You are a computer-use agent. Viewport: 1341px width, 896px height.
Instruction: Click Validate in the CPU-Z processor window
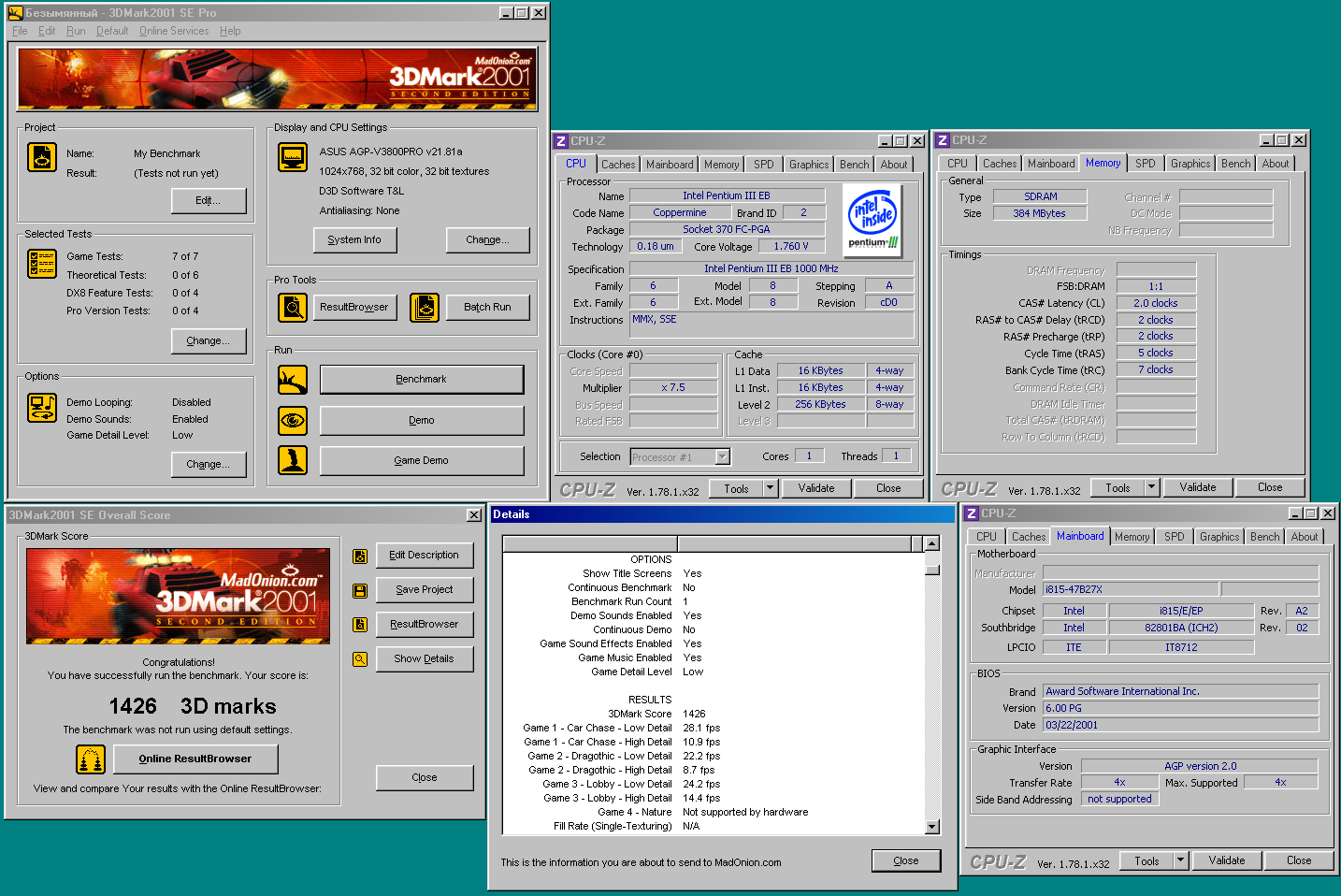(x=816, y=488)
